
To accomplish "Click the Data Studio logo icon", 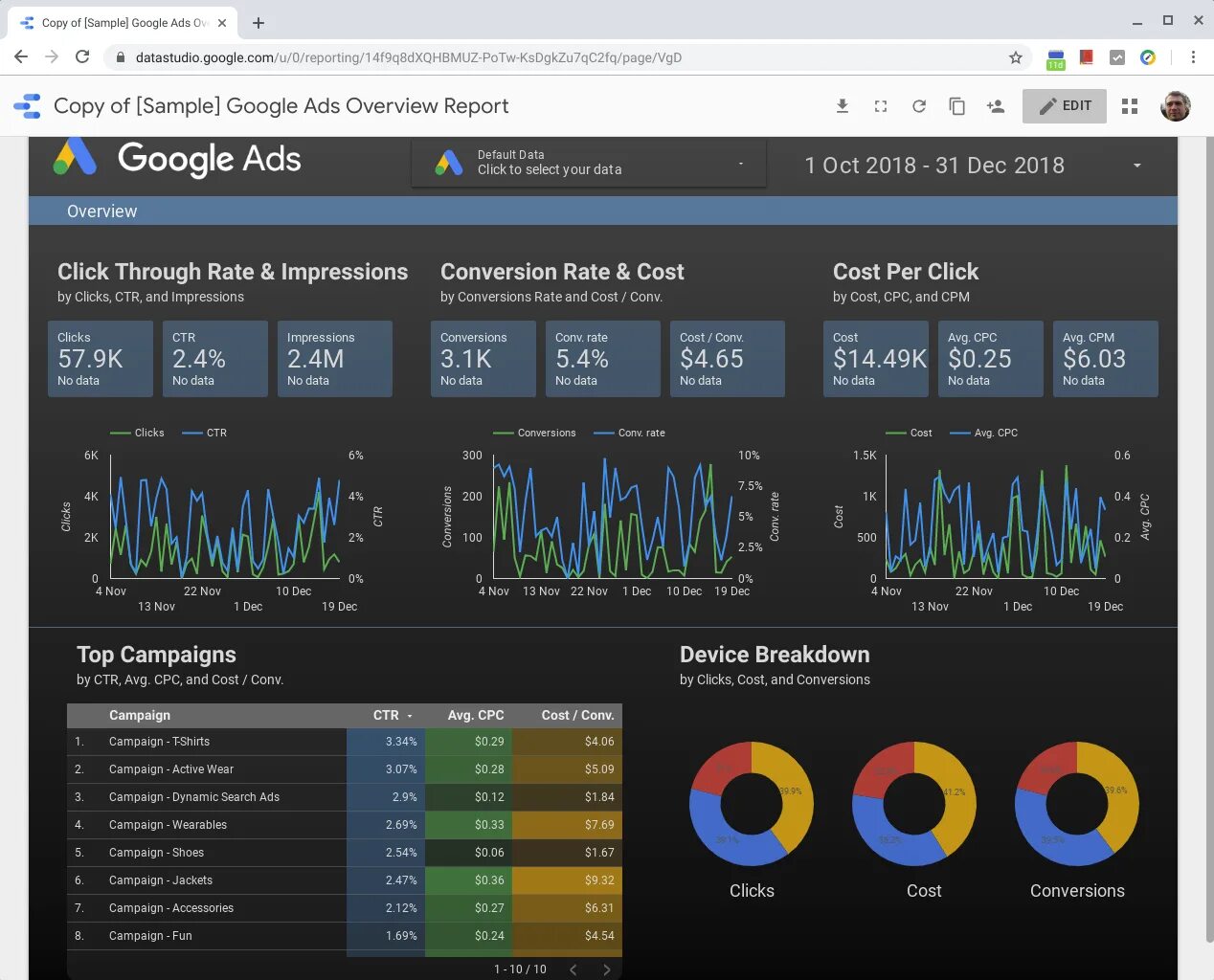I will (27, 106).
